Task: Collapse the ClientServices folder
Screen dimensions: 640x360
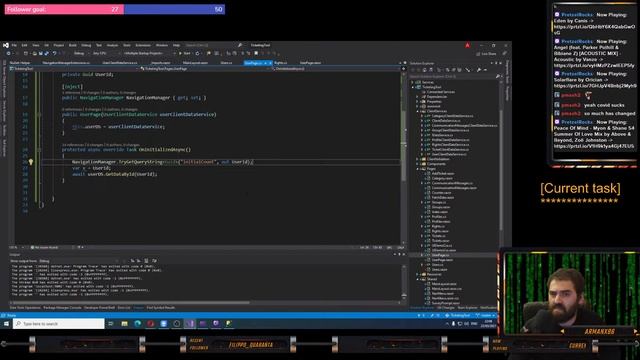Action: click(x=418, y=111)
